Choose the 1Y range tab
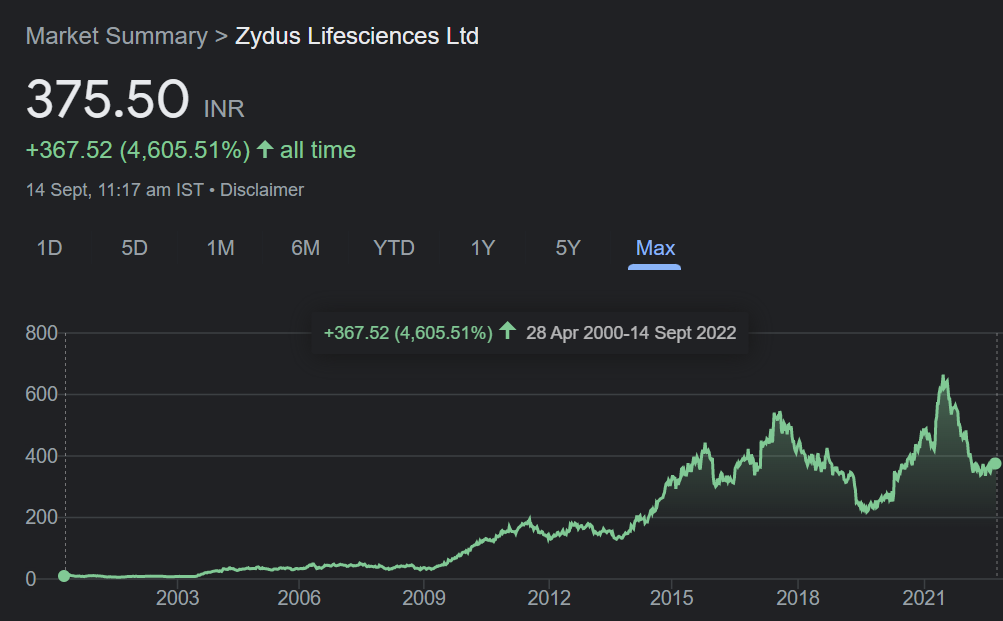The height and width of the screenshot is (621, 1003). pos(483,248)
